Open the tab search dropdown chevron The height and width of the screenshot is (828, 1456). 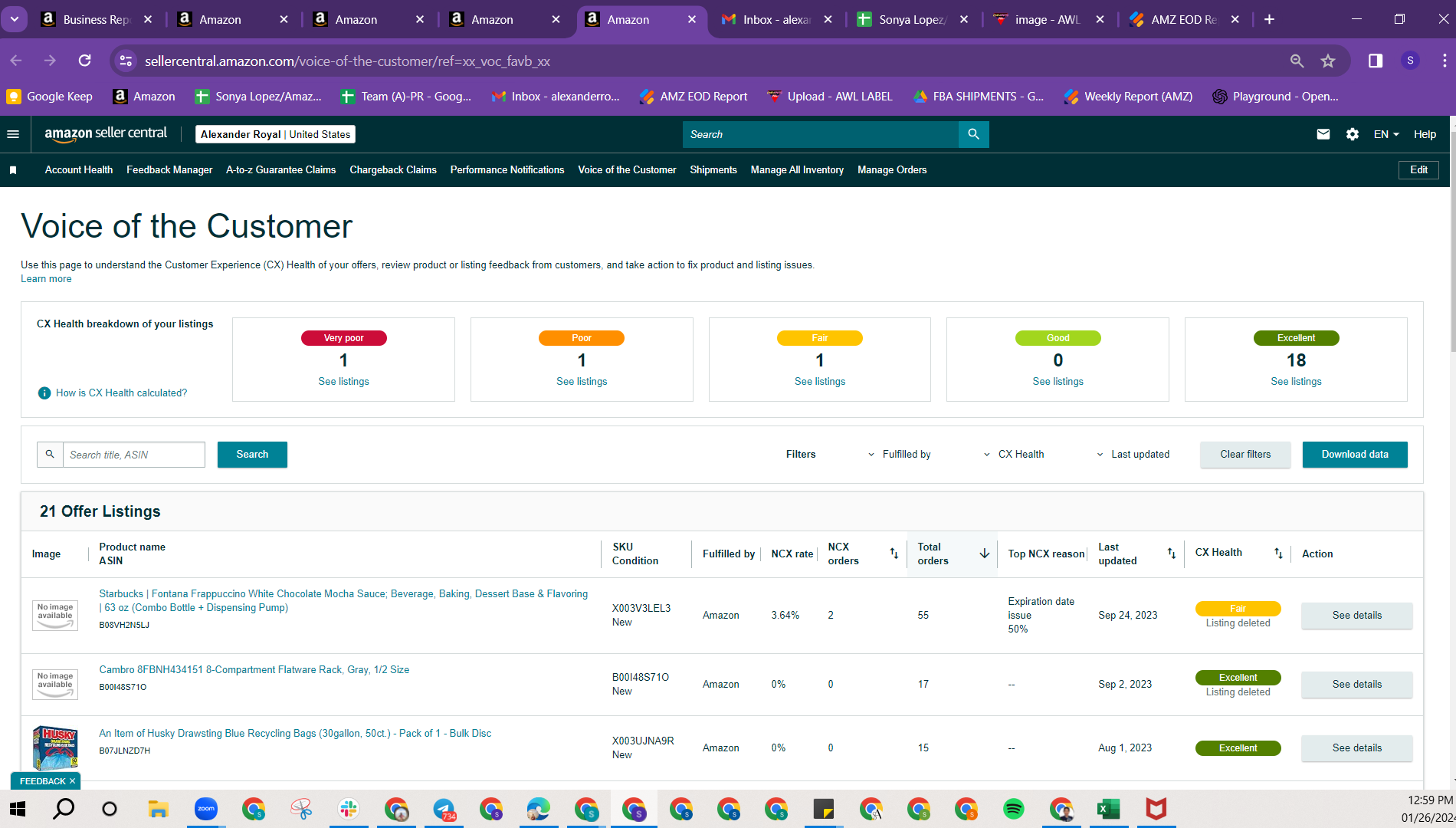coord(15,19)
